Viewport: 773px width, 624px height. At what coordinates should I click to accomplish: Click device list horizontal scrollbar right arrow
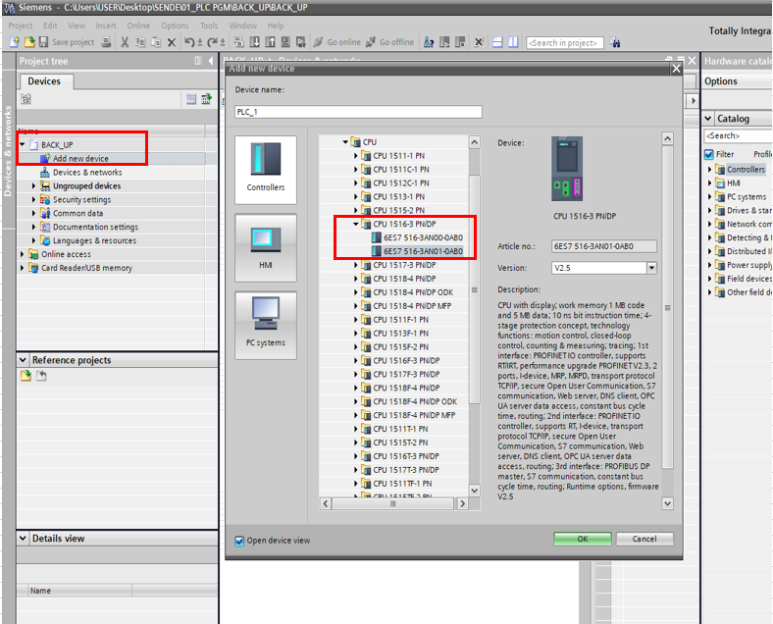(x=462, y=504)
